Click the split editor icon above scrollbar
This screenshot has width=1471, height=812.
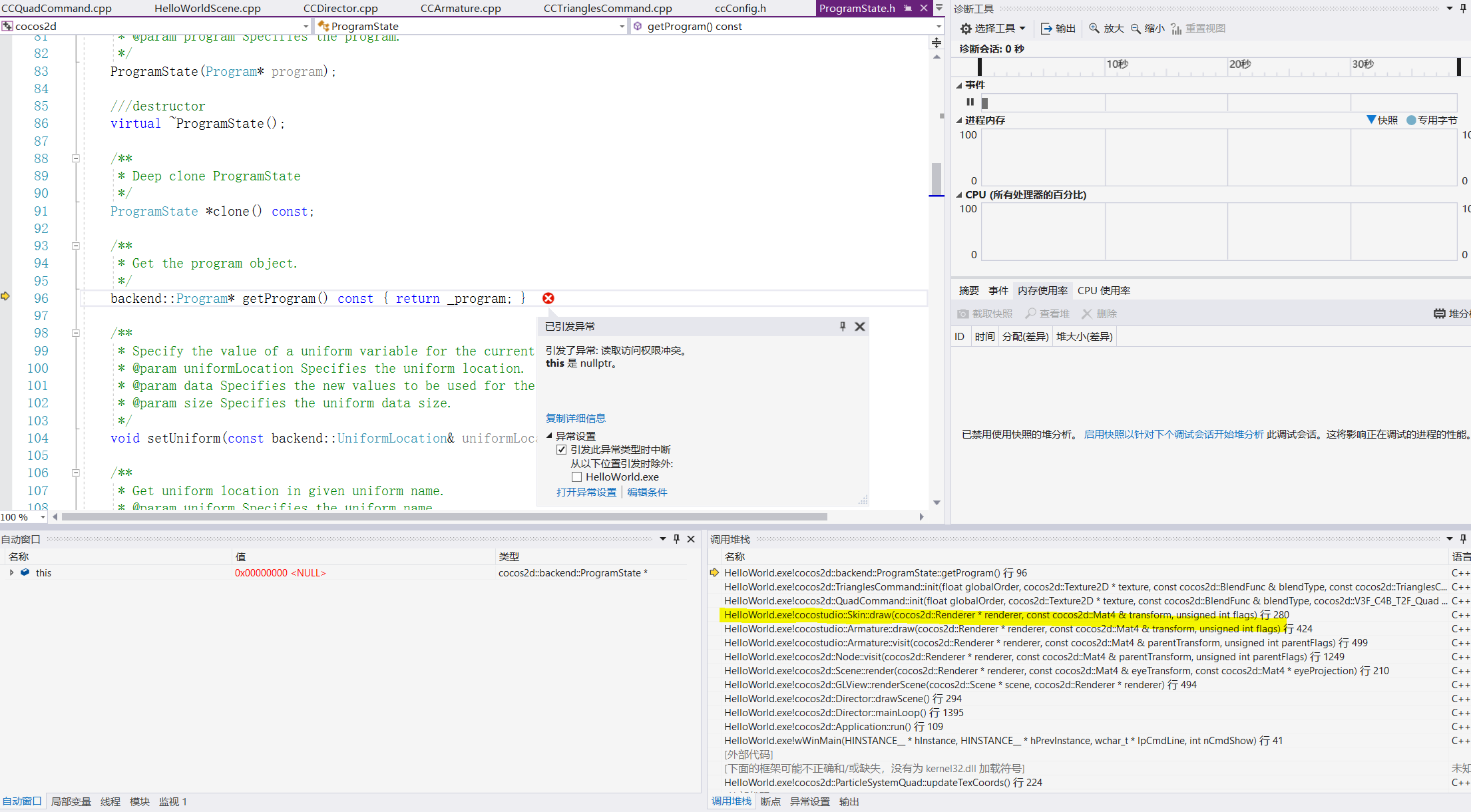(x=937, y=43)
